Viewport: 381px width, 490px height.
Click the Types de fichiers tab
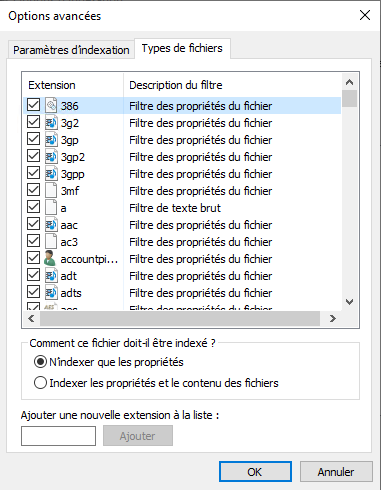pyautogui.click(x=182, y=49)
